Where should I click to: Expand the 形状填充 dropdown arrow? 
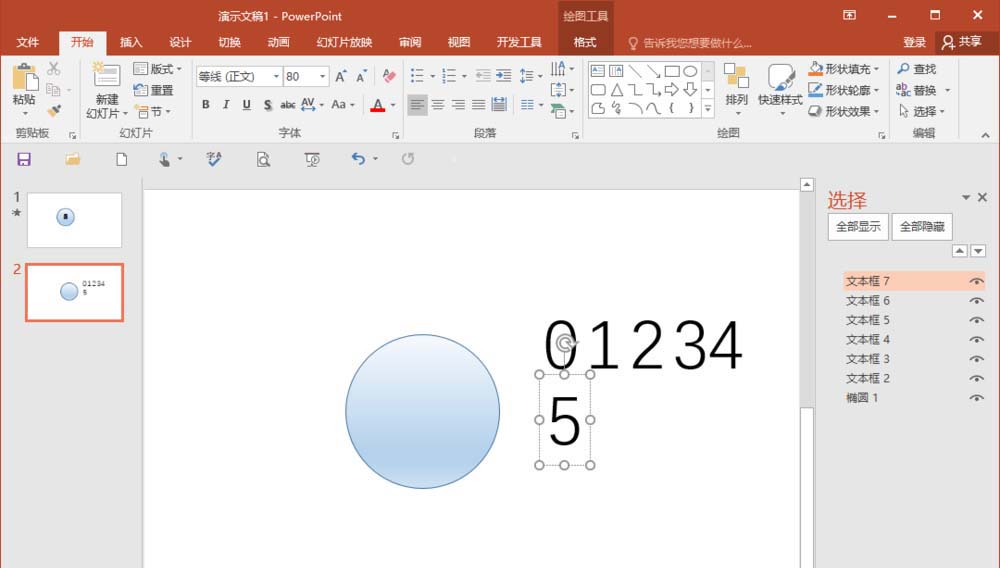point(876,69)
